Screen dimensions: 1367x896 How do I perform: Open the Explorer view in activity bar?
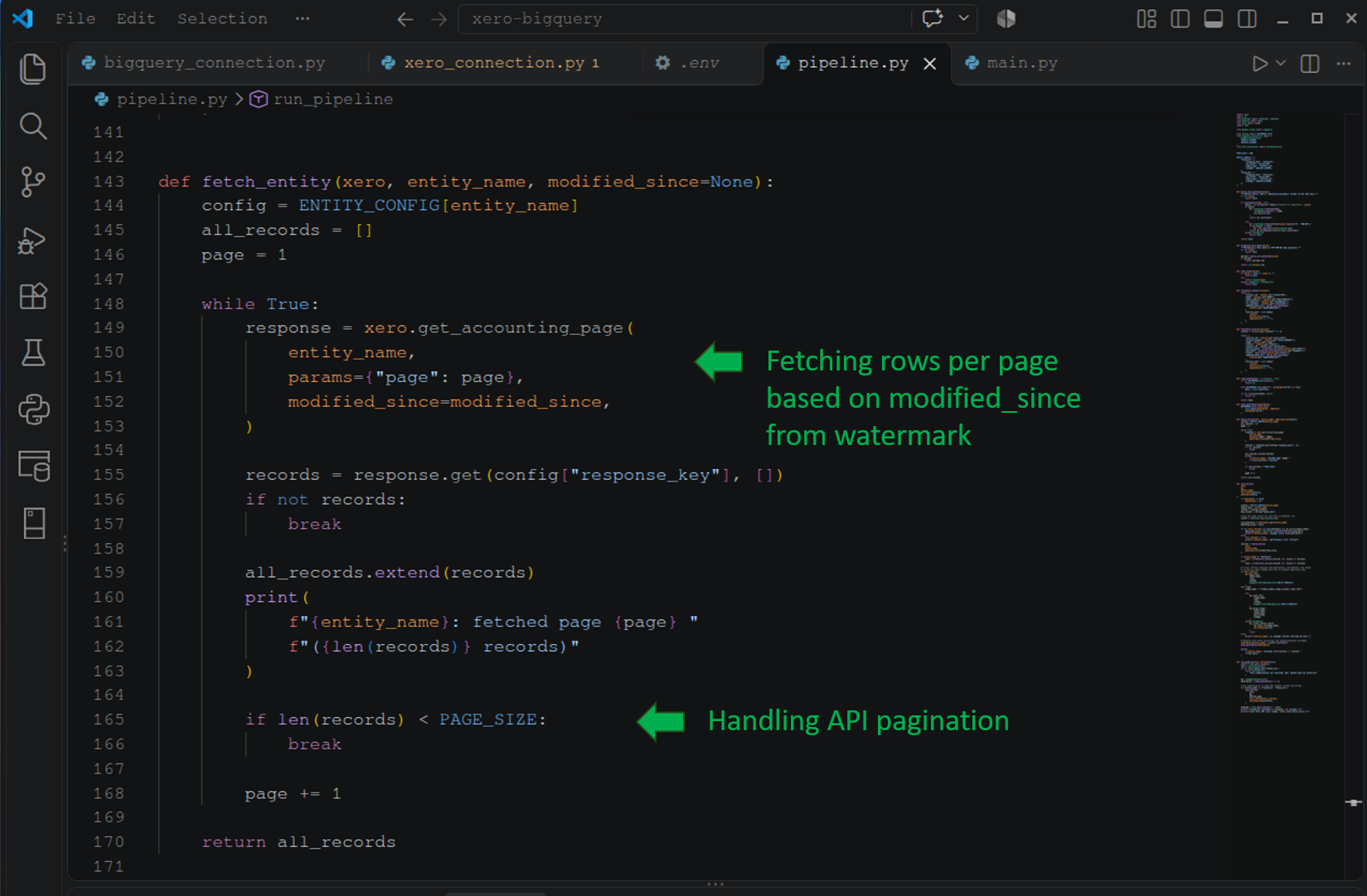pyautogui.click(x=33, y=69)
